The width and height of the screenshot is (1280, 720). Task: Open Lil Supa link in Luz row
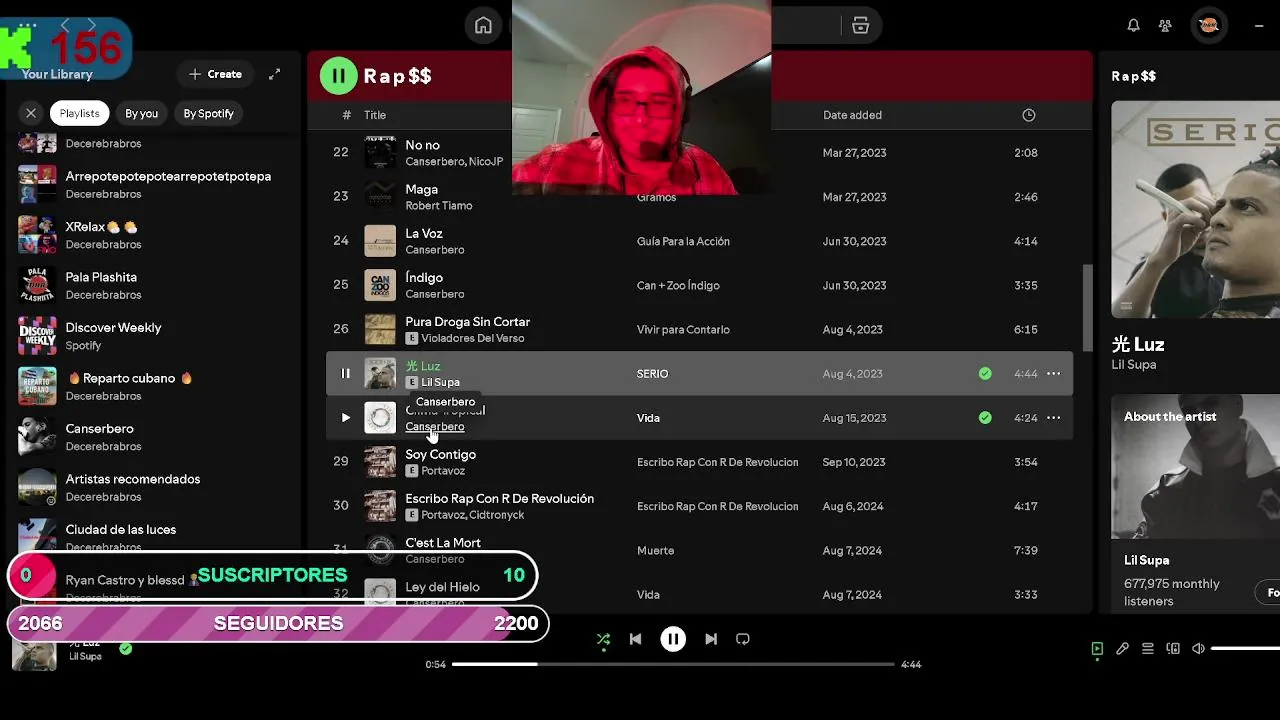click(x=440, y=382)
